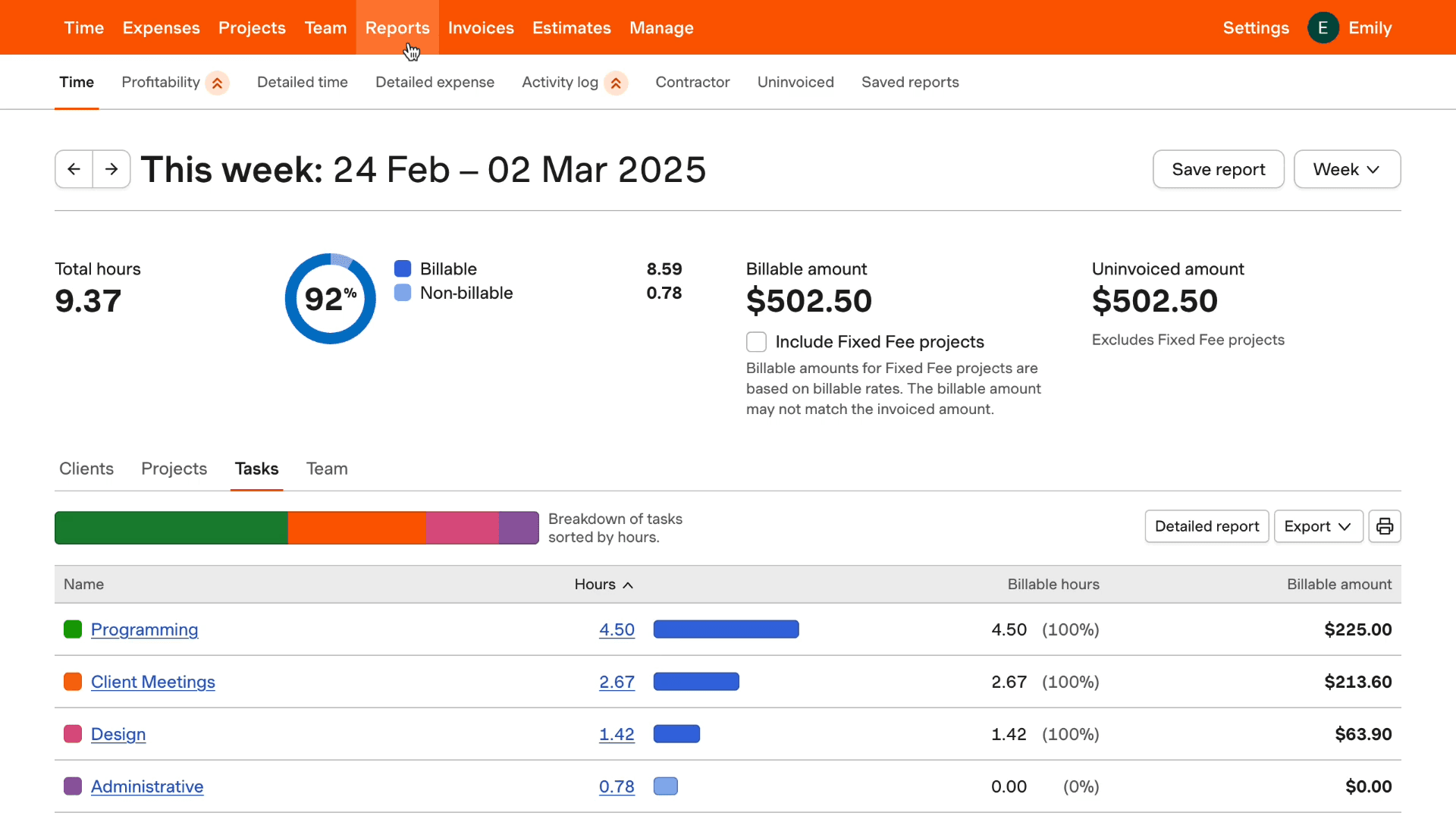
Task: Open the Programming task link
Action: (144, 629)
